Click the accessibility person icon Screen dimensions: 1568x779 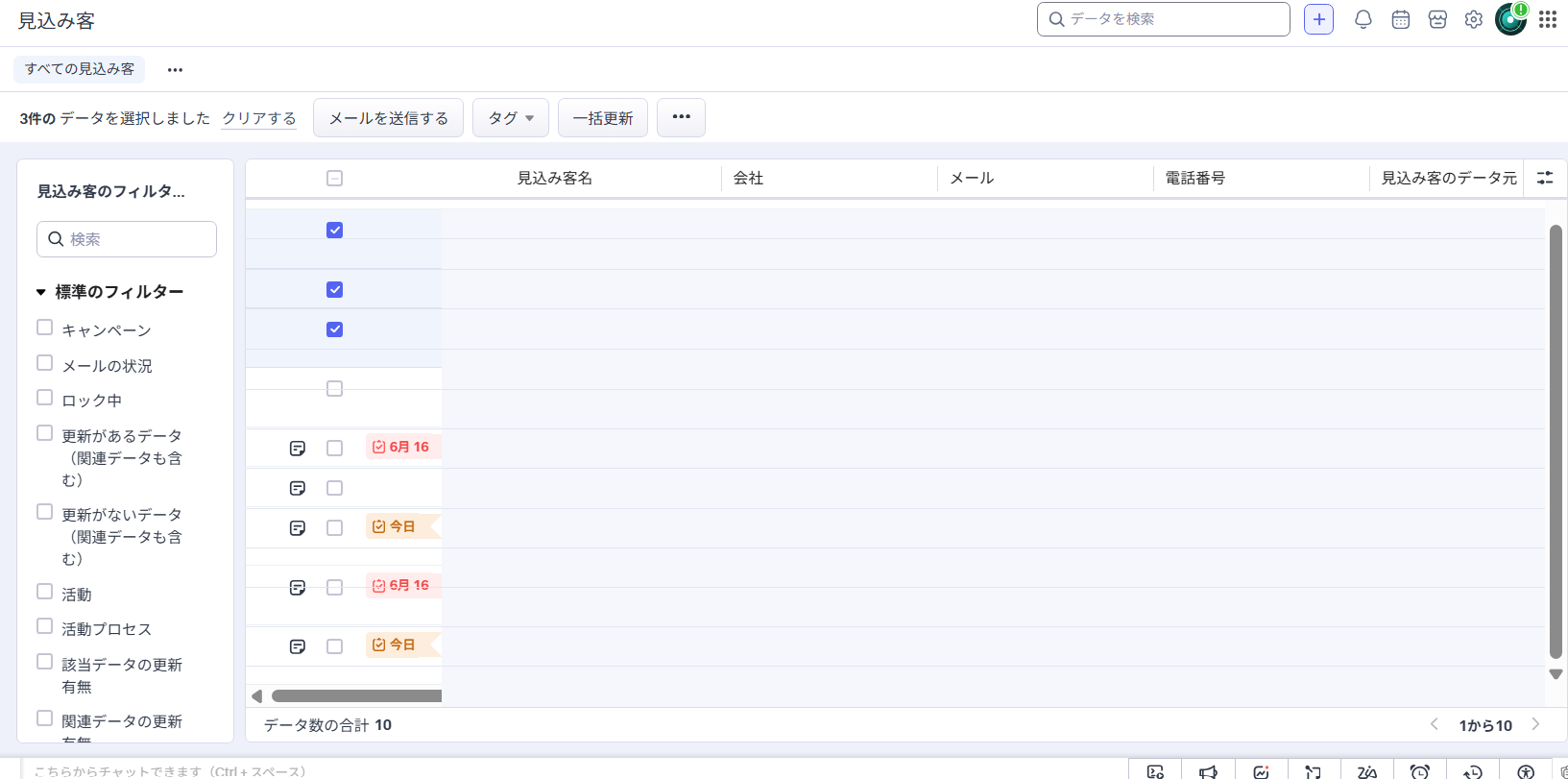(1526, 771)
